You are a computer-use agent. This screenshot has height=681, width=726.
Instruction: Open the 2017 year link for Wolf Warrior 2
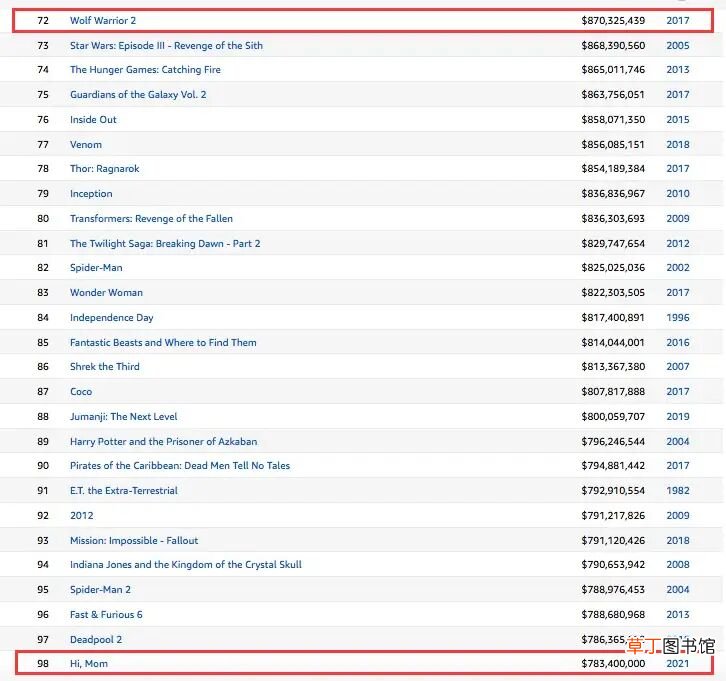[x=678, y=20]
